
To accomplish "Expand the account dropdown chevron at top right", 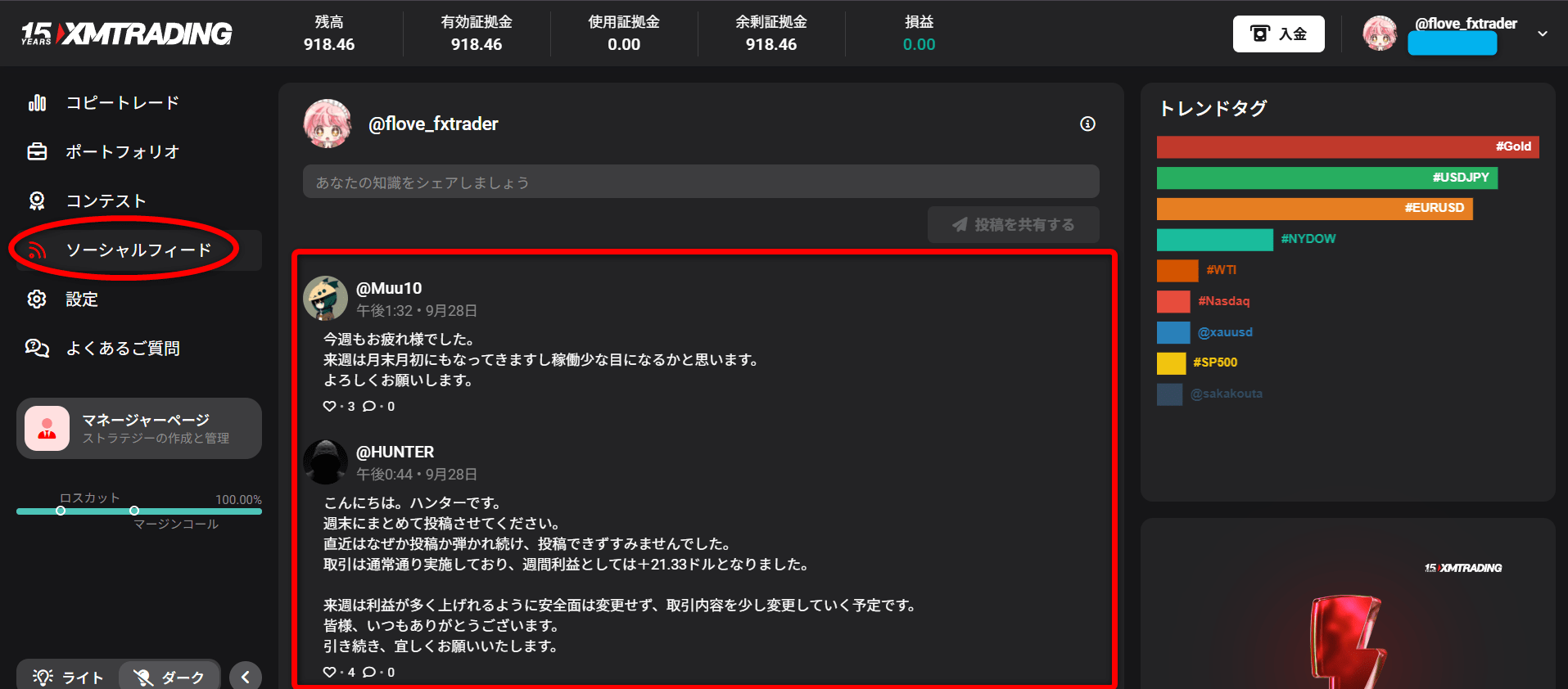I will (1543, 34).
